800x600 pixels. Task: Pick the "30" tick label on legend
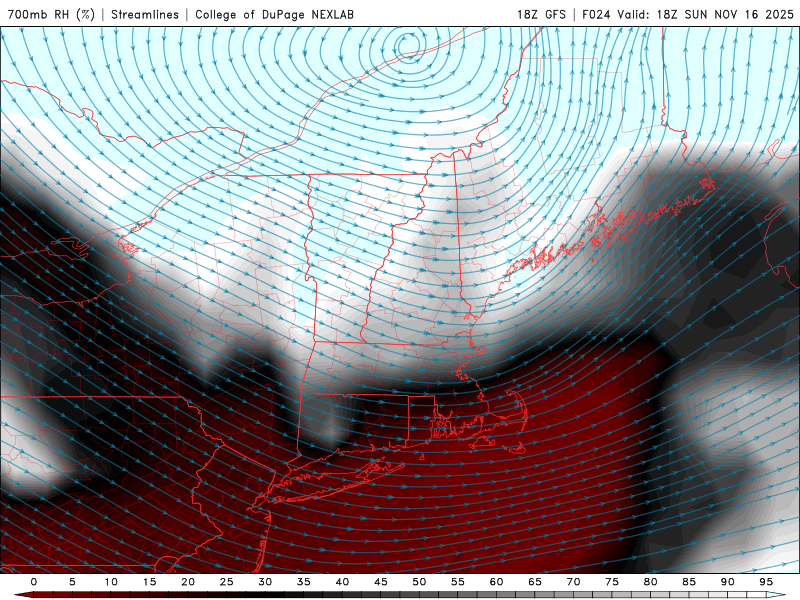(265, 582)
